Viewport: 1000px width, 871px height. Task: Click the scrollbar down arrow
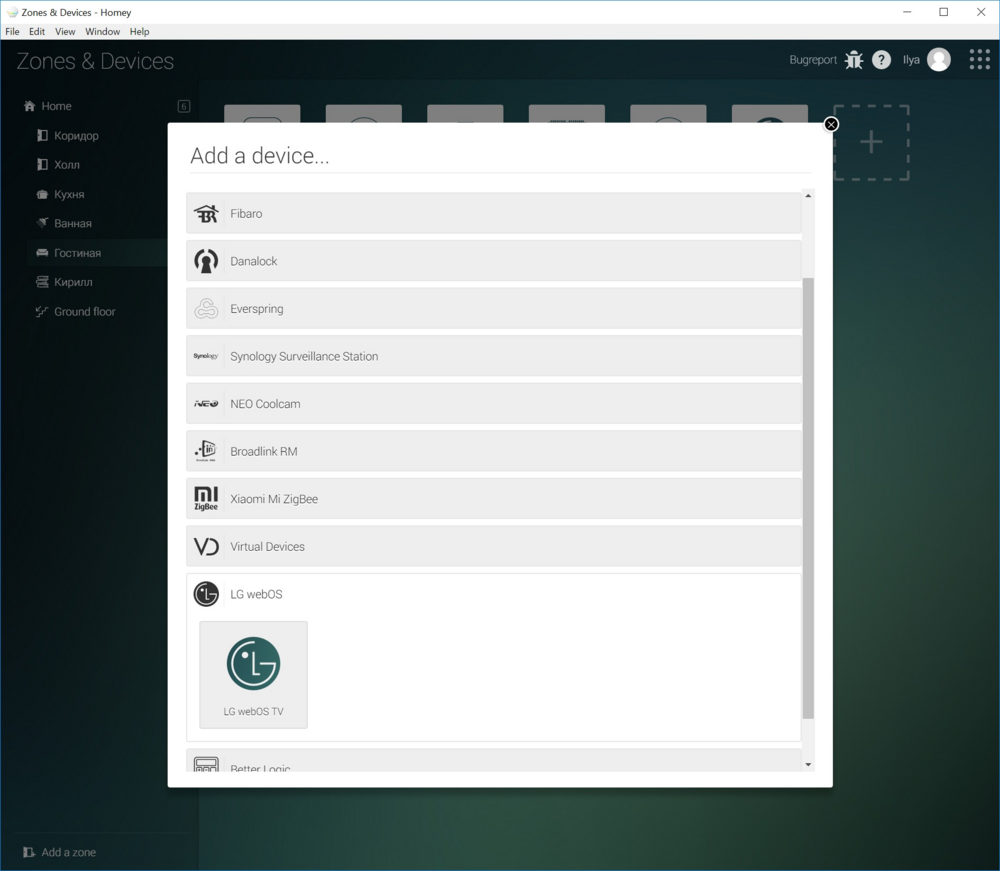[x=808, y=765]
